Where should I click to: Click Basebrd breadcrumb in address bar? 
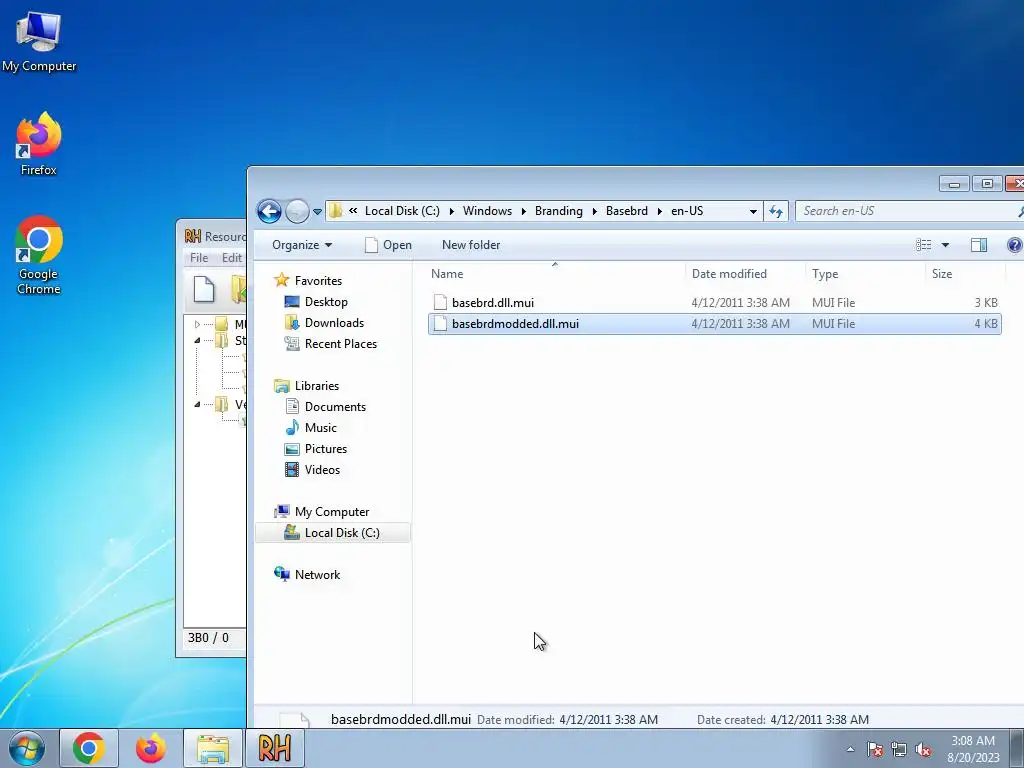pyautogui.click(x=626, y=211)
